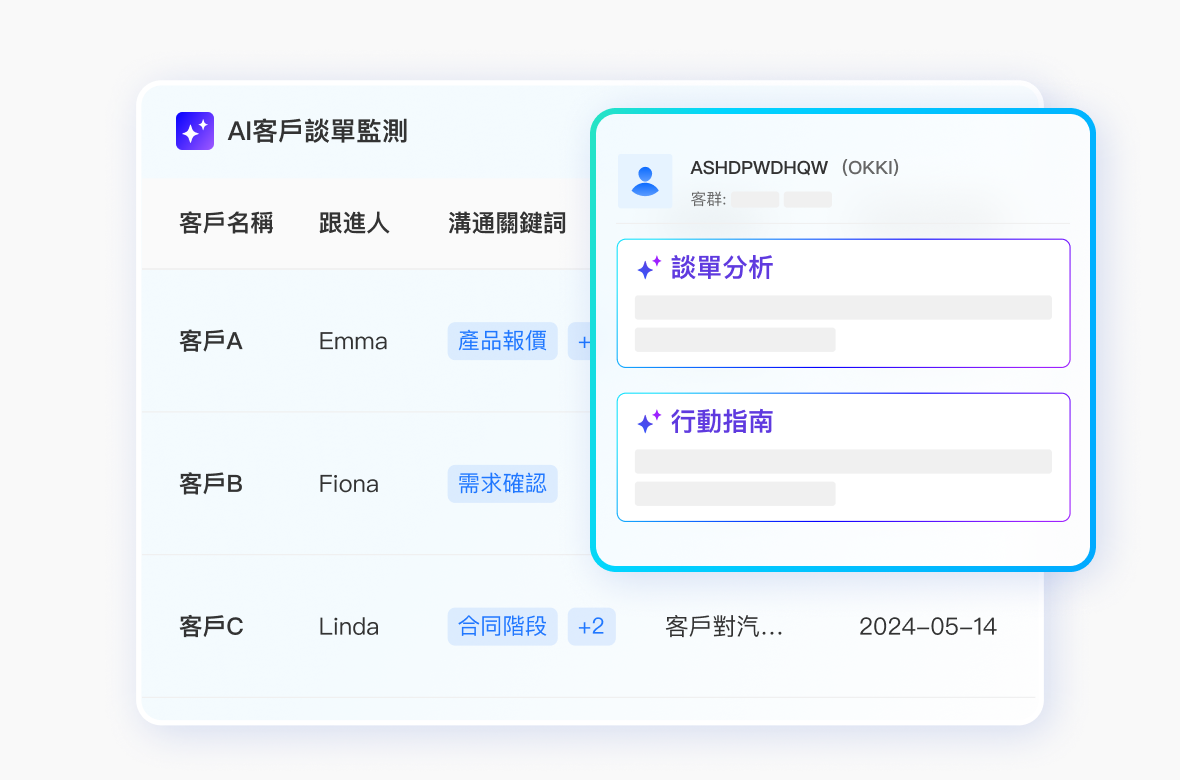Click the AI客戶談單監測 sparkle logo icon

click(194, 130)
